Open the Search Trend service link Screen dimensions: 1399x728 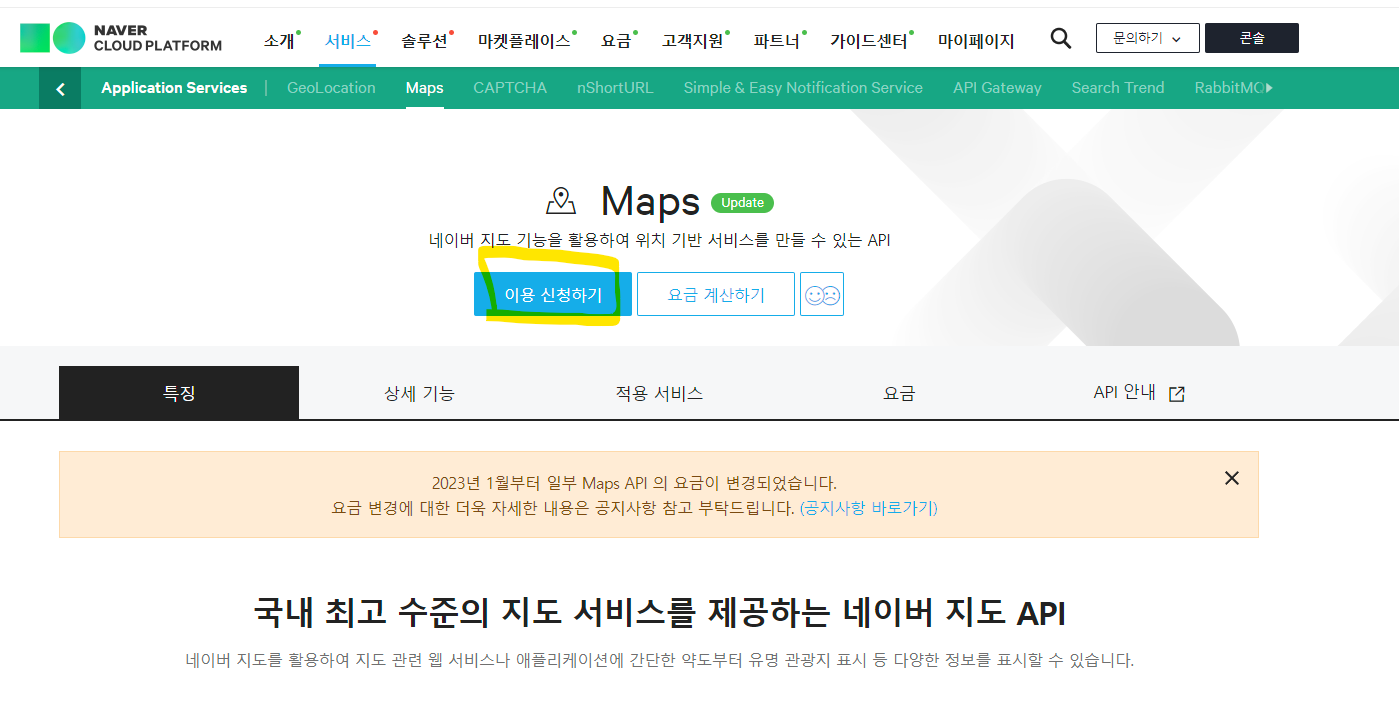[x=1118, y=88]
